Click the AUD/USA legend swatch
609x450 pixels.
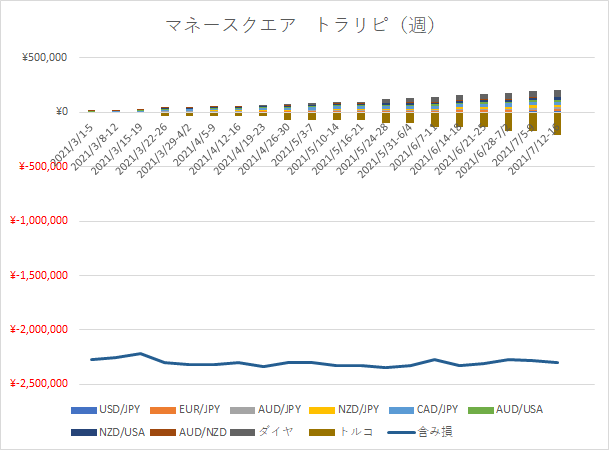[x=481, y=410]
